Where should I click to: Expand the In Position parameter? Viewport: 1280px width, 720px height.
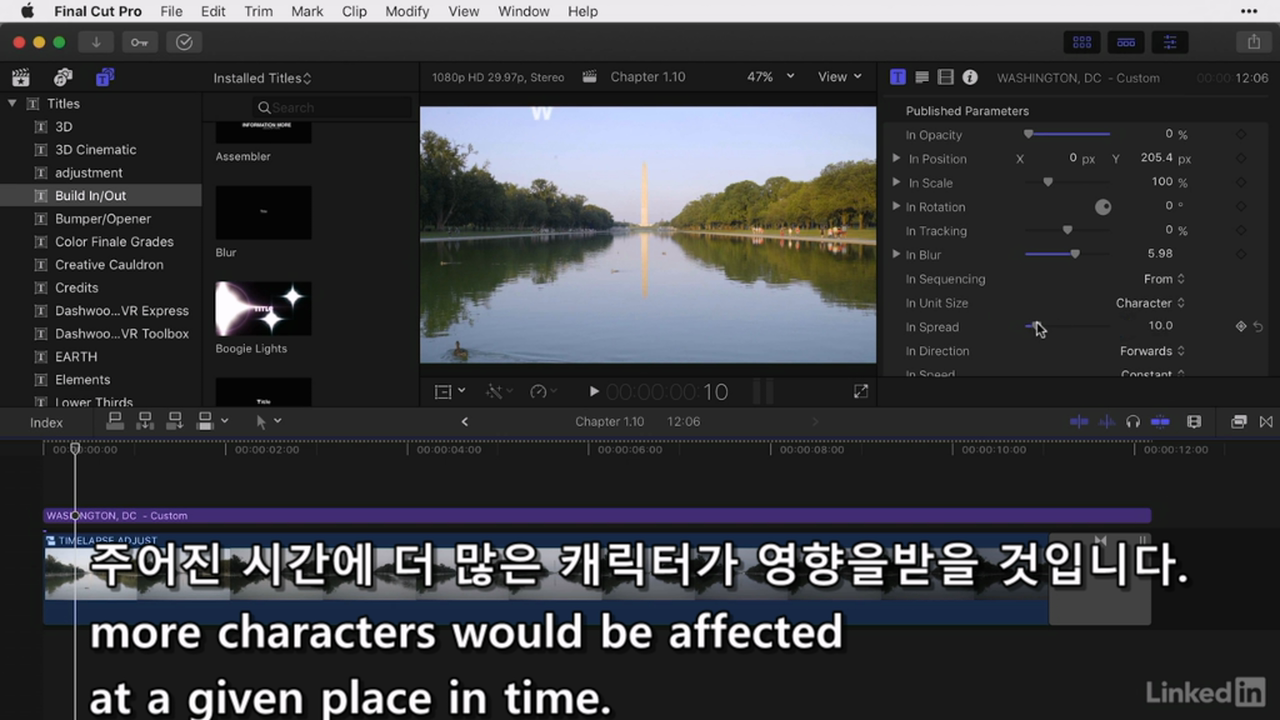tap(896, 158)
